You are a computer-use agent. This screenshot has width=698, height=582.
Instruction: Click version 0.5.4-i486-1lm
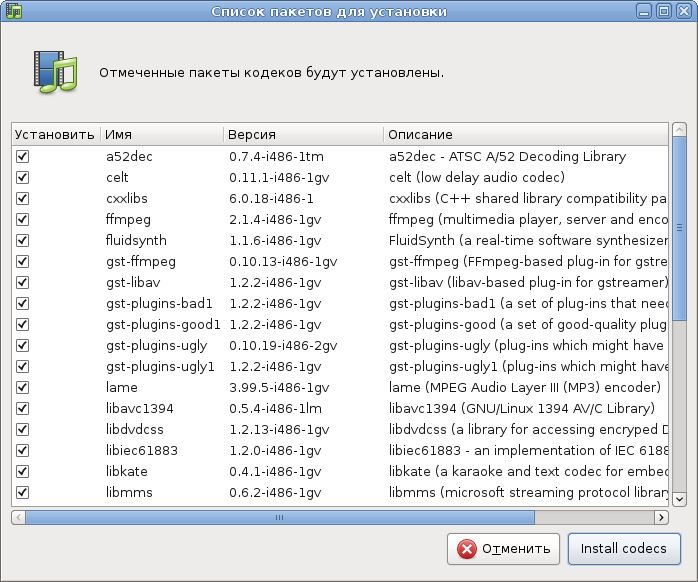point(275,408)
